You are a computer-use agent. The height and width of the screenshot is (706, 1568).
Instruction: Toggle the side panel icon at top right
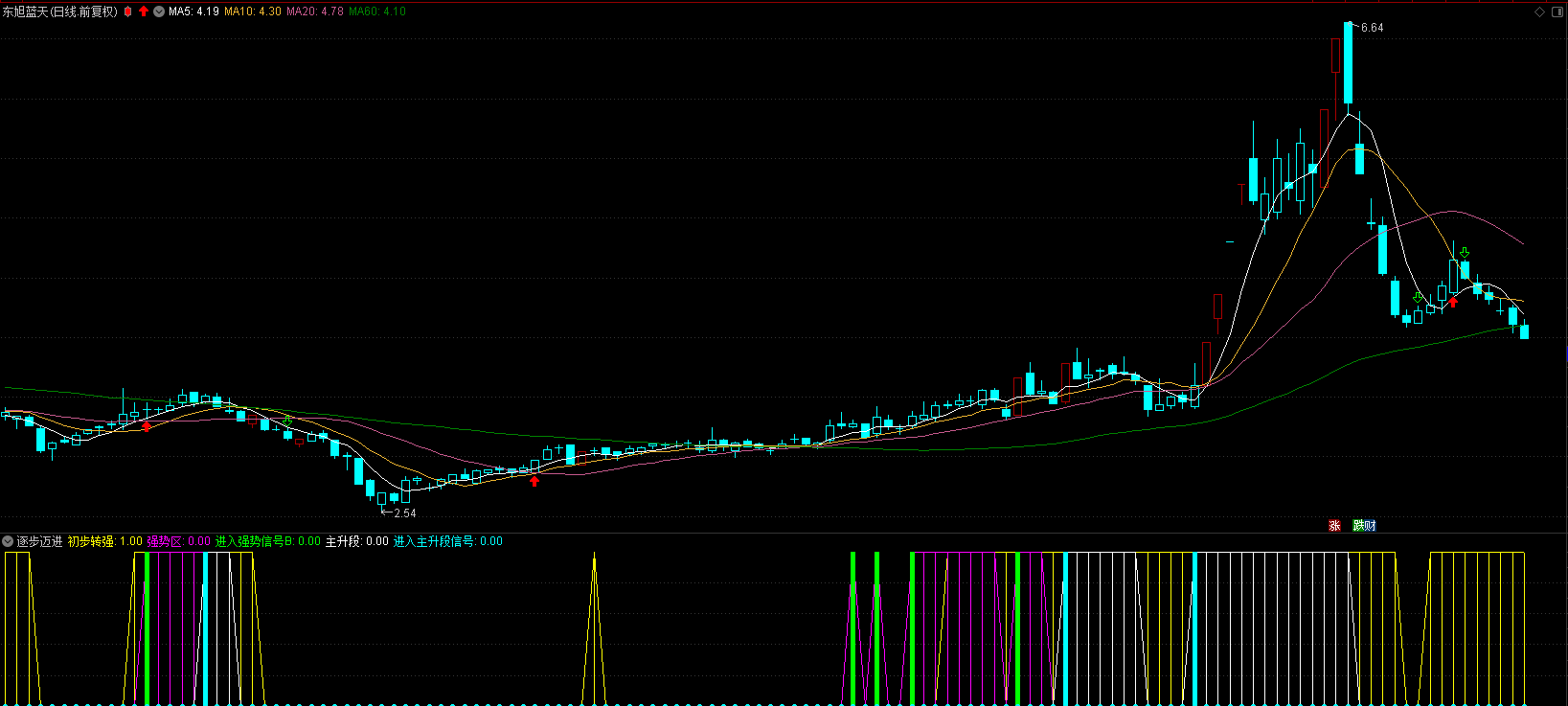tap(1556, 11)
